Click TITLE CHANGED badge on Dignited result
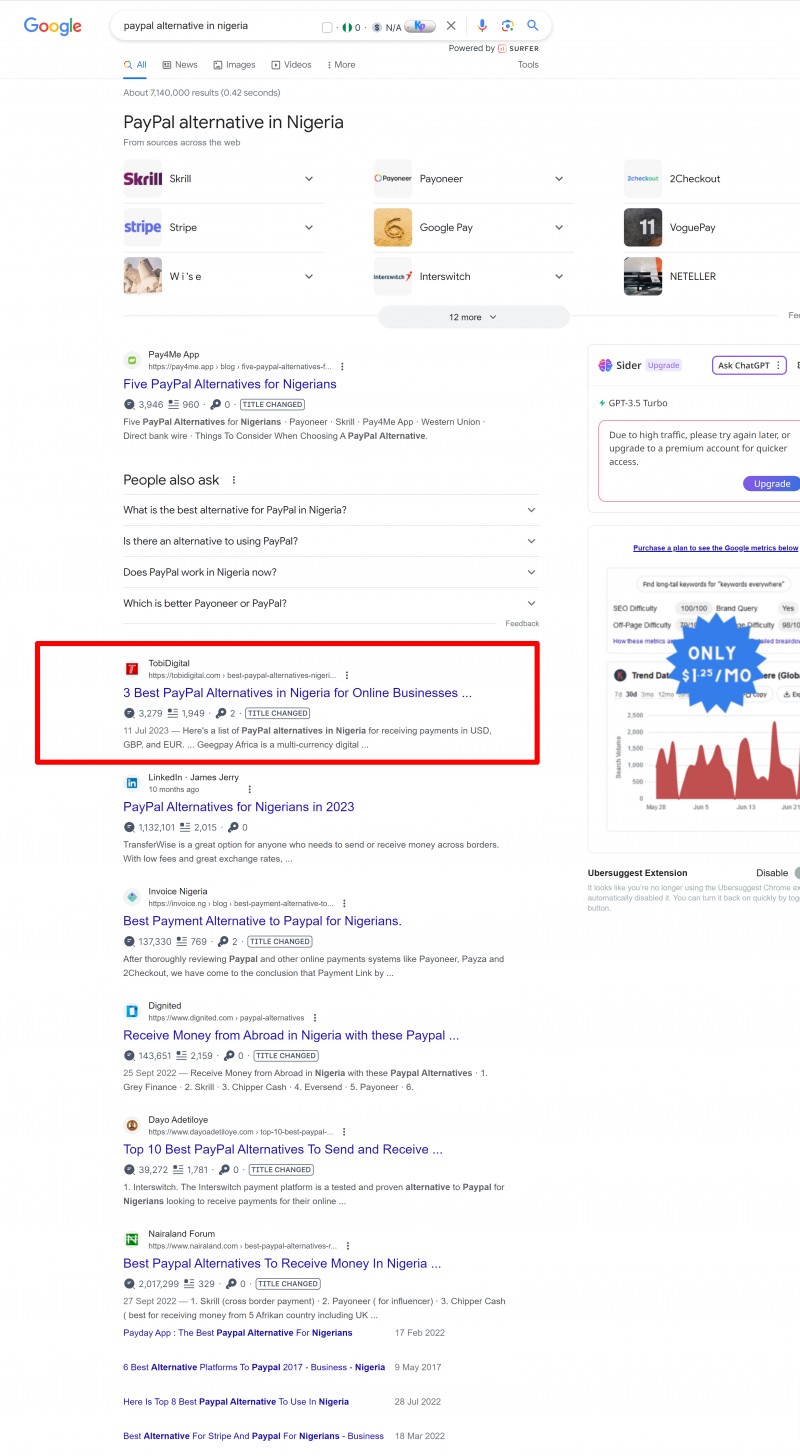Screen dimensions: 800x1456 click(x=285, y=1056)
